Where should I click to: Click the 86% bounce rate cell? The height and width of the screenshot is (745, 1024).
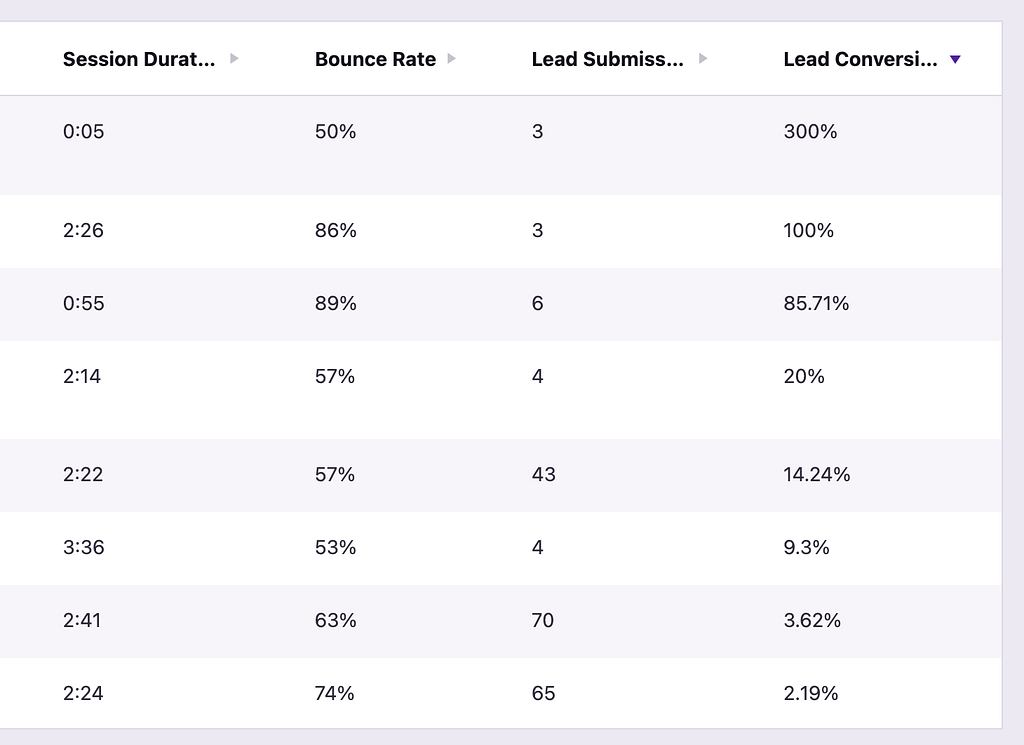click(335, 231)
